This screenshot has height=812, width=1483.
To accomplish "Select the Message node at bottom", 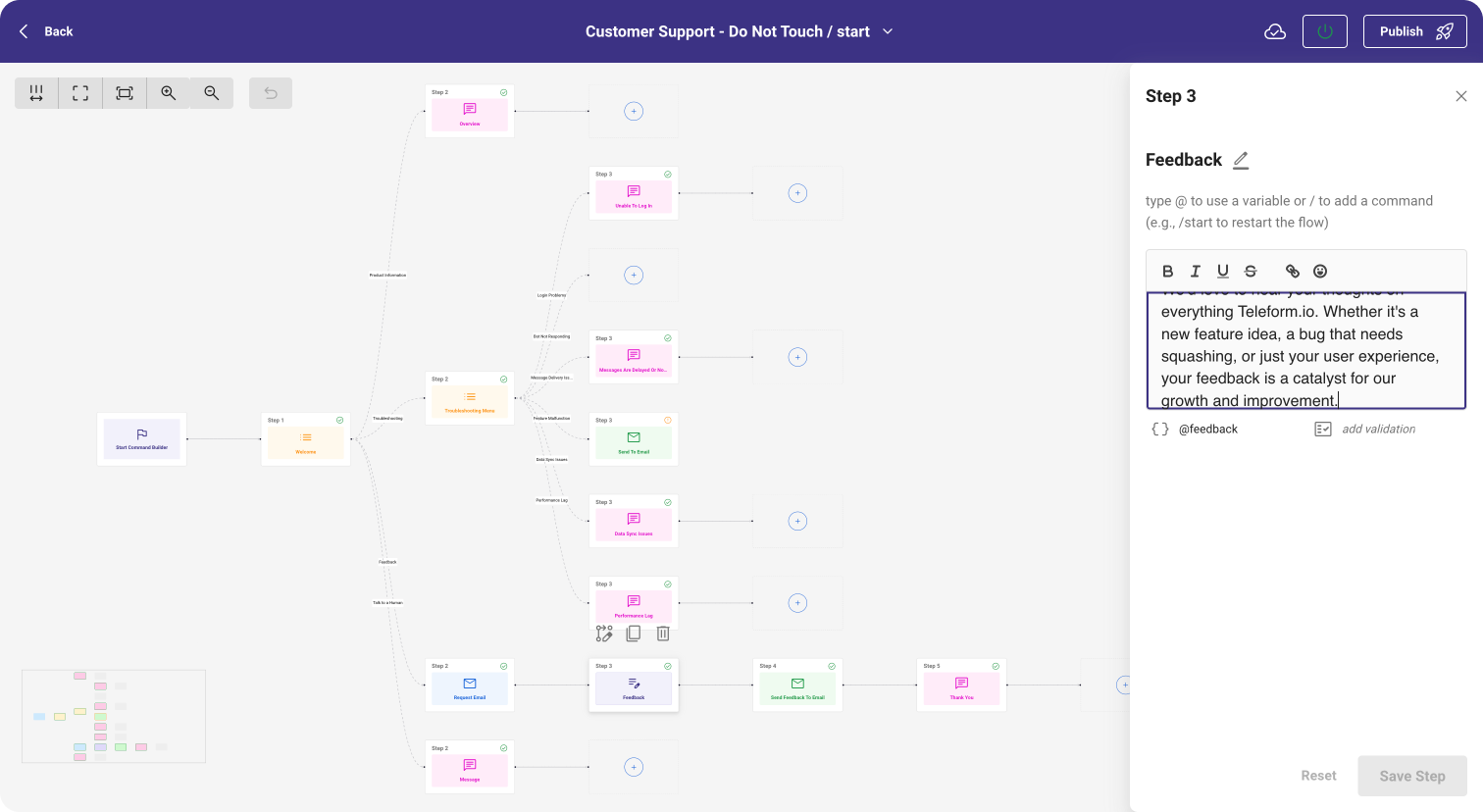I will (470, 767).
